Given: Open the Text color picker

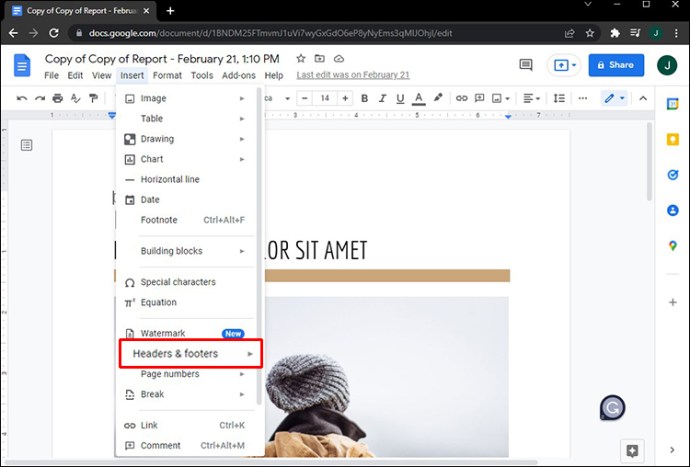Looking at the screenshot, I should tap(418, 98).
